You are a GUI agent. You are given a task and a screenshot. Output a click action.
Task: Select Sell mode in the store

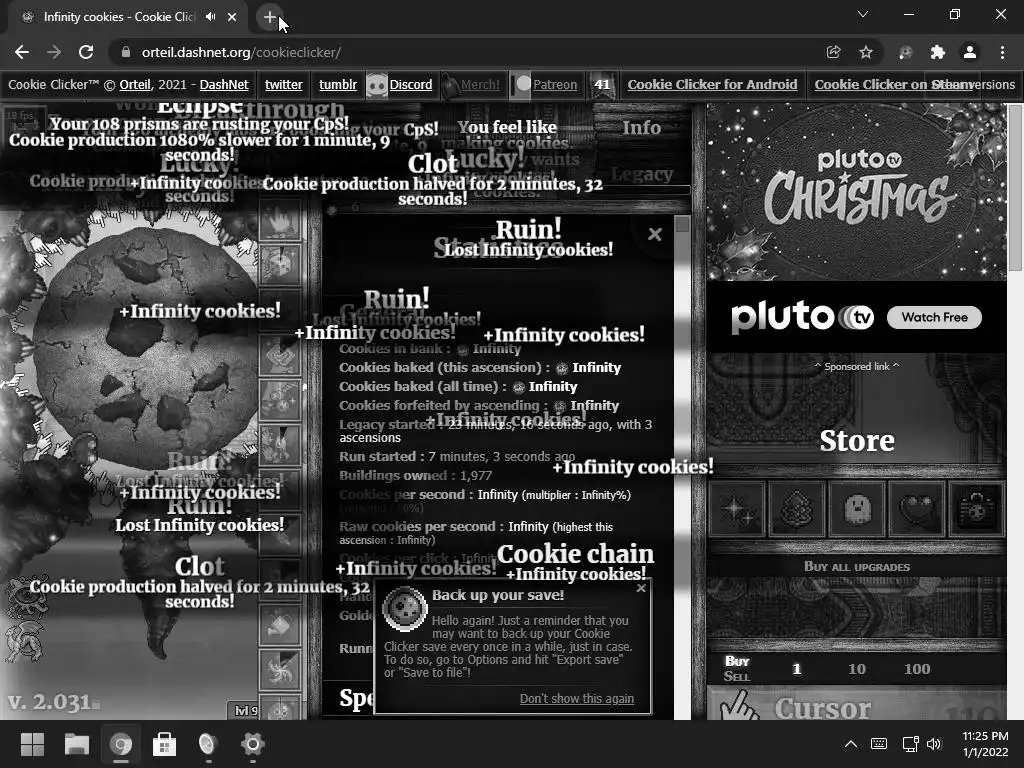737,677
